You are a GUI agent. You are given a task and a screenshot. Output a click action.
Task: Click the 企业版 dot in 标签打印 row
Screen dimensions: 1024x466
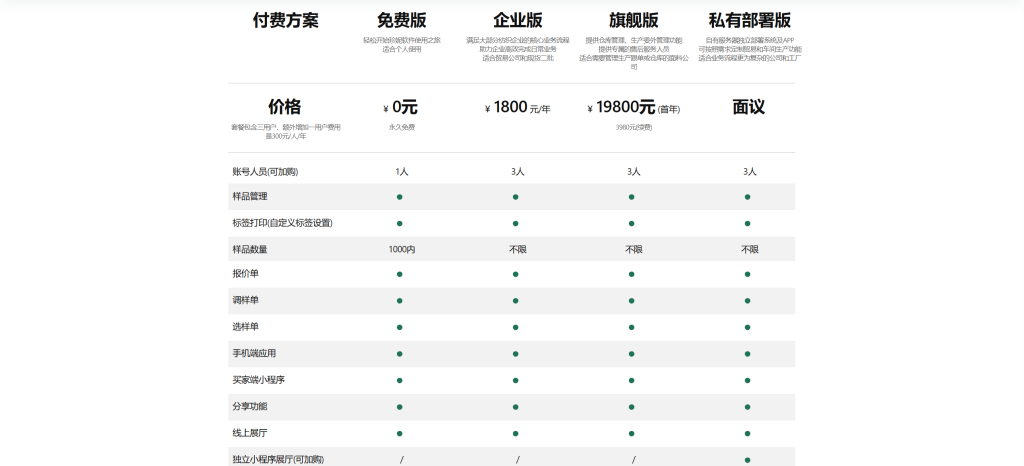(x=516, y=223)
